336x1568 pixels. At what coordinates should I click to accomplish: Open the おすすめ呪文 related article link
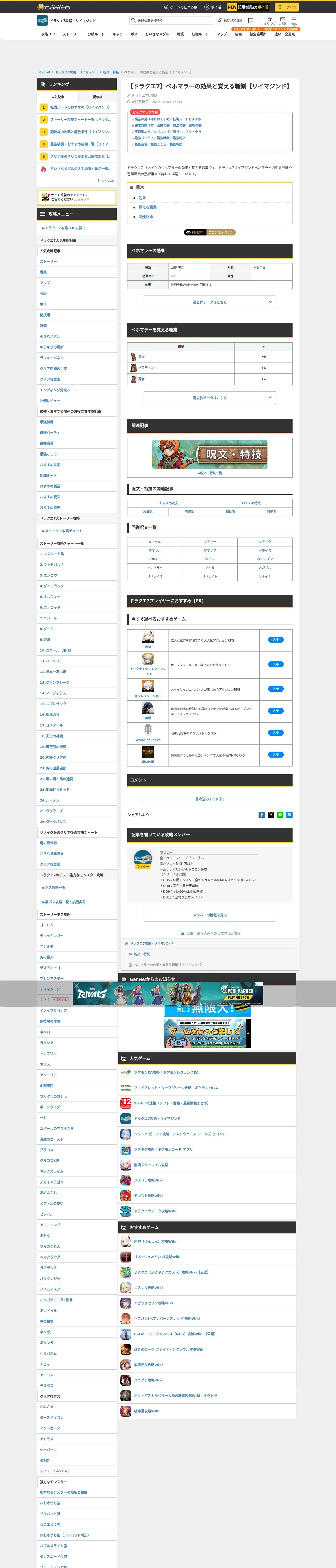pos(168,503)
